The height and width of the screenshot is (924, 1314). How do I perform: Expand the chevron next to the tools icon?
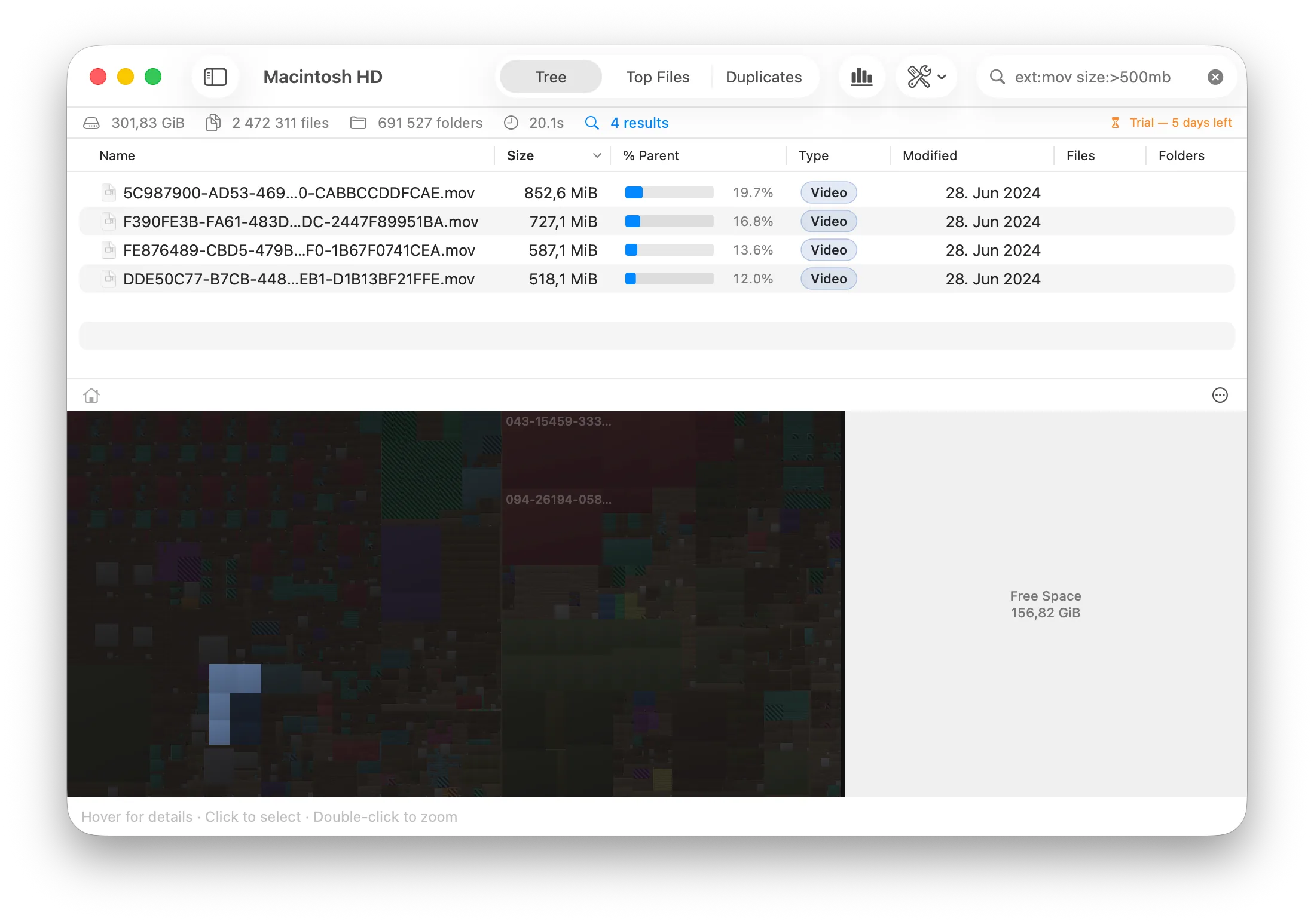pyautogui.click(x=942, y=77)
